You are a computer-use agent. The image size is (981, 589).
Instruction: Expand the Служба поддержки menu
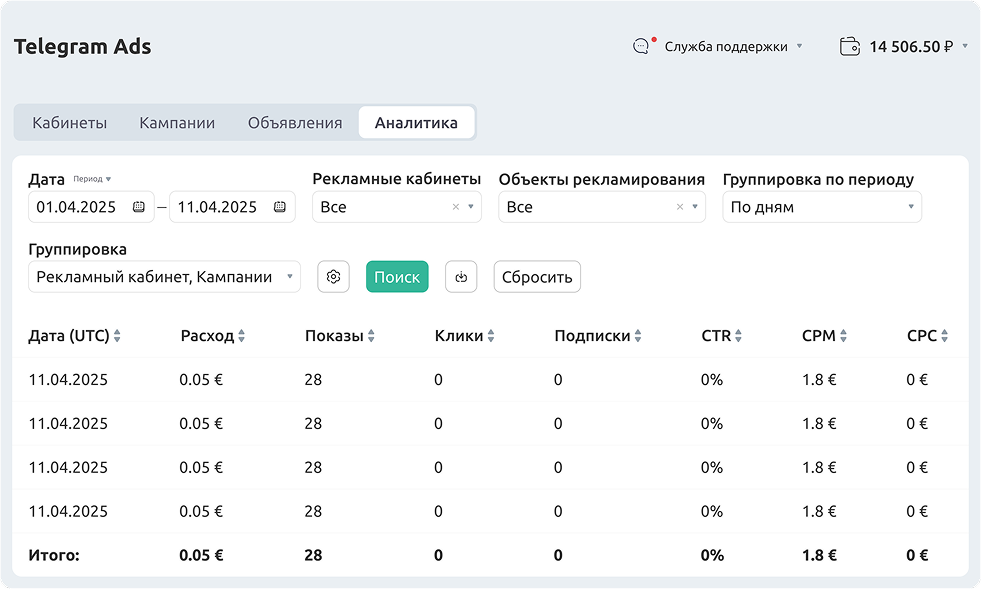pyautogui.click(x=799, y=46)
